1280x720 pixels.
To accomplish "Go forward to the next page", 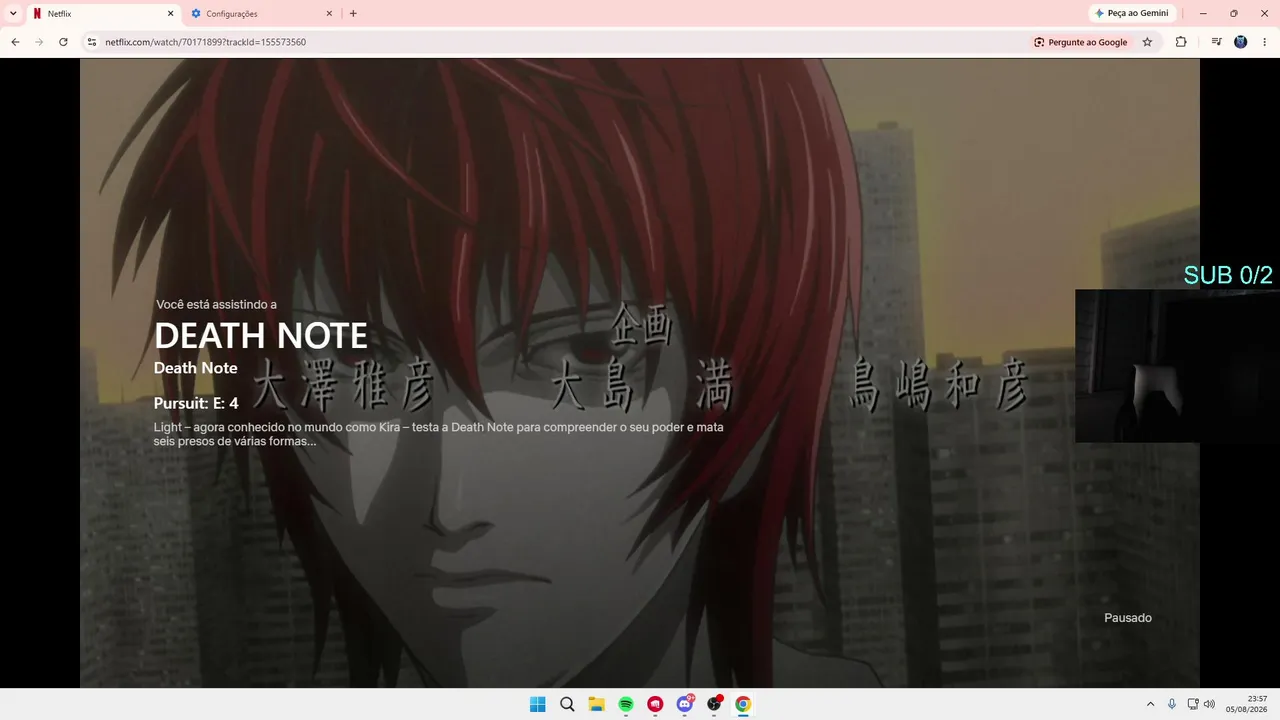I will pos(39,42).
